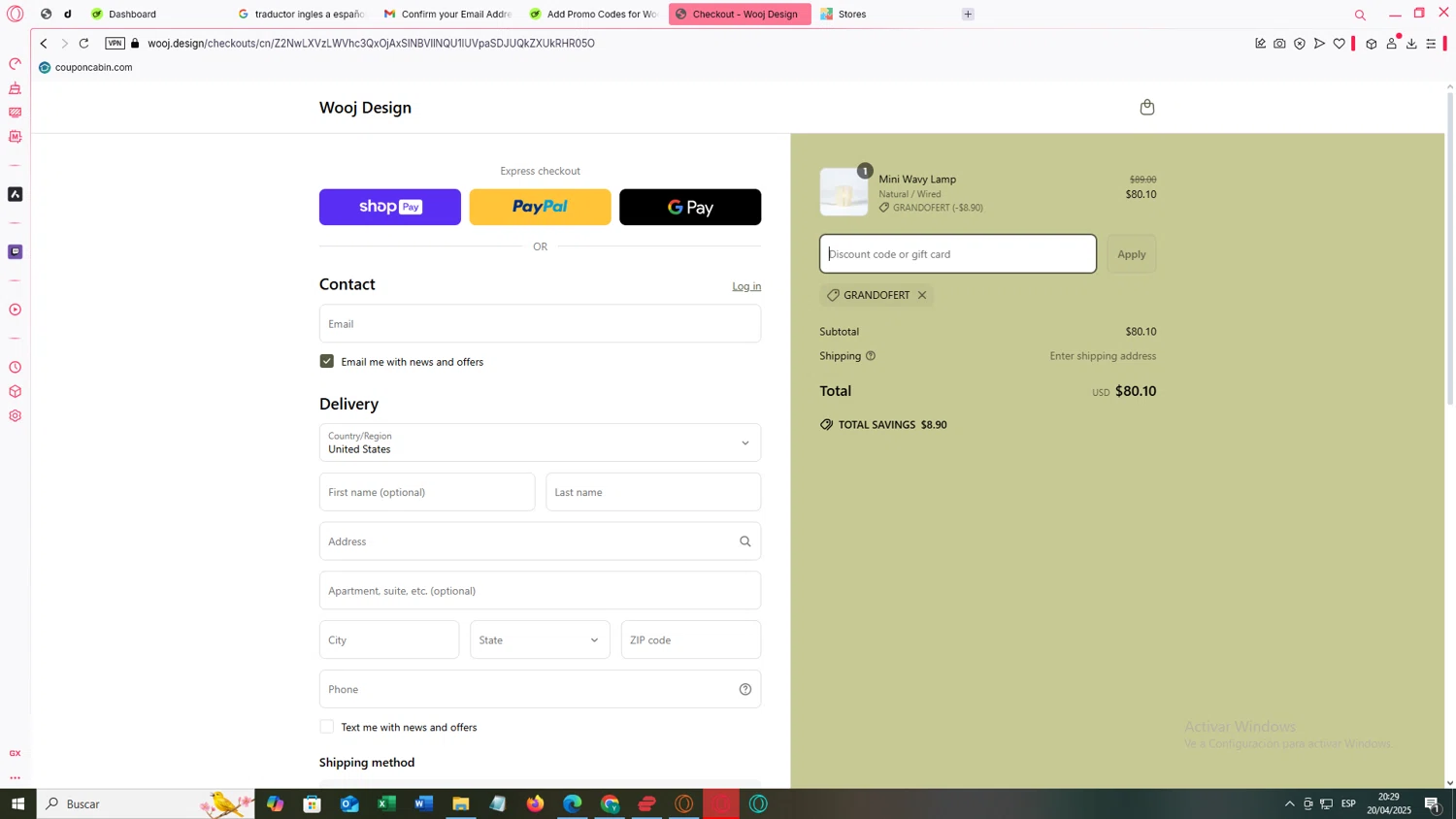Viewport: 1456px width, 819px height.
Task: Focus the Last name field
Action: [x=653, y=492]
